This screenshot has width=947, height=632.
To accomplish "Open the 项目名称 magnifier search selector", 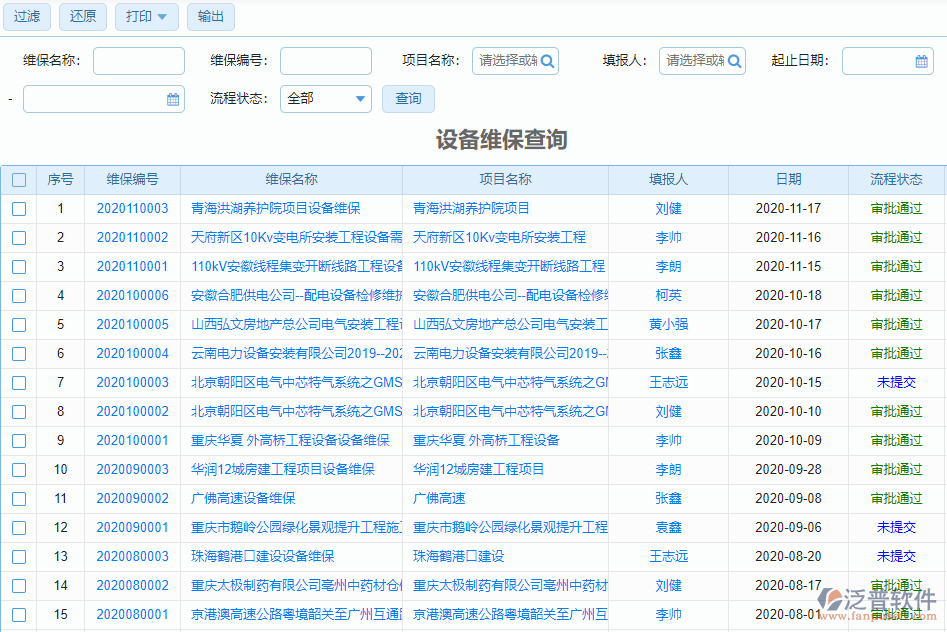I will [x=546, y=60].
